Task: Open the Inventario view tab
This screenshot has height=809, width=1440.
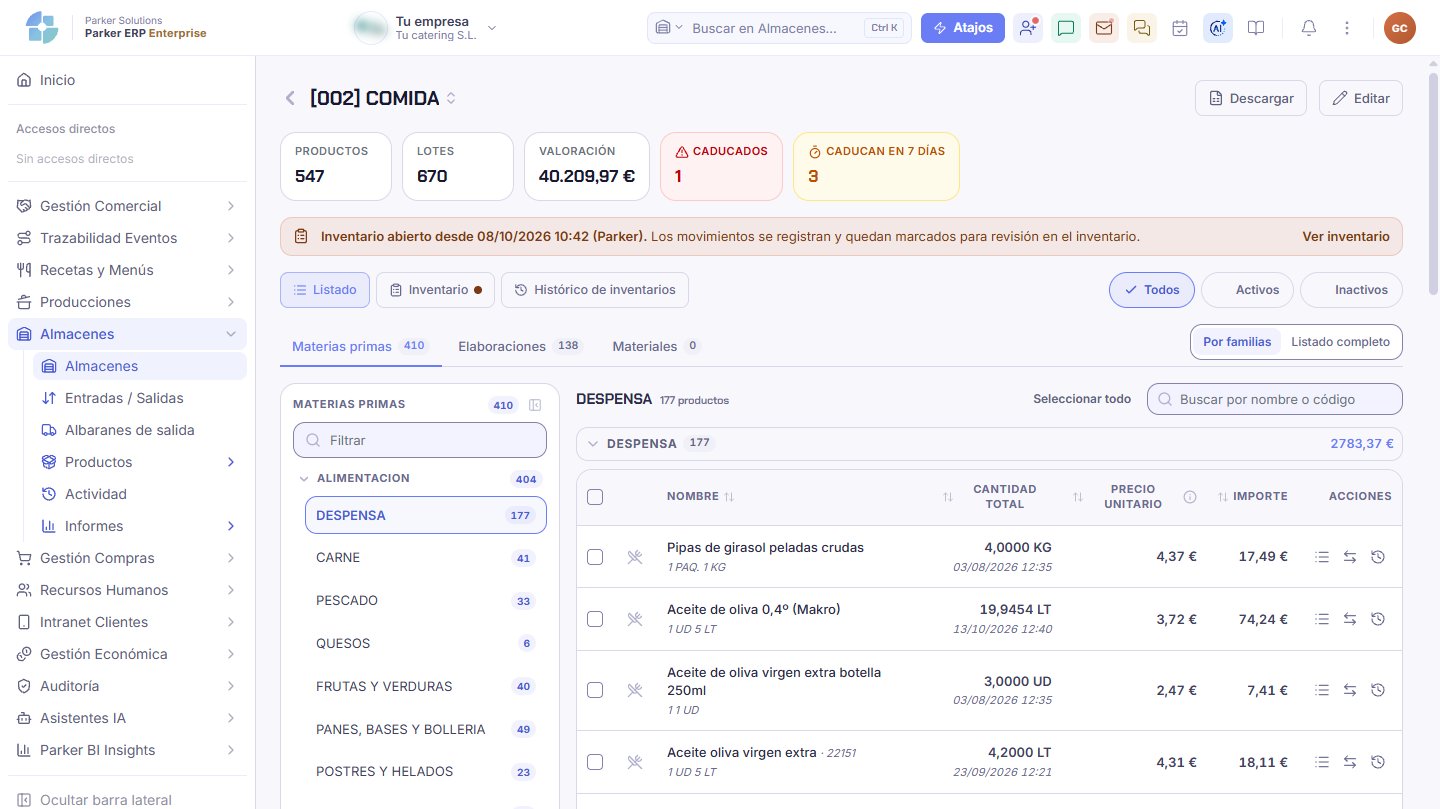Action: 435,290
